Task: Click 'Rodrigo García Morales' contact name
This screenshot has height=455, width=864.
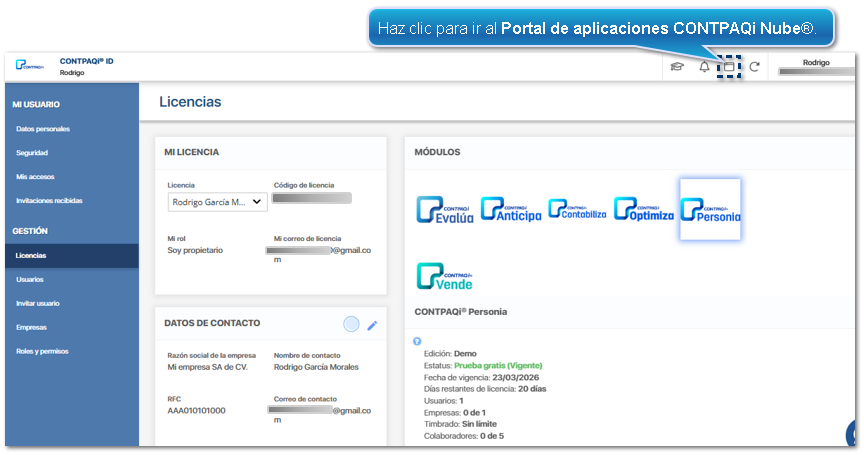Action: pos(316,367)
